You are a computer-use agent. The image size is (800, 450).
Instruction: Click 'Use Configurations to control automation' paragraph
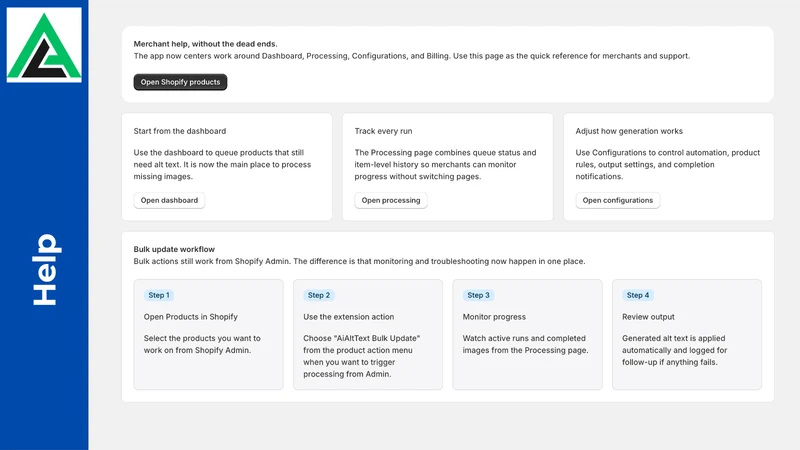click(x=668, y=164)
